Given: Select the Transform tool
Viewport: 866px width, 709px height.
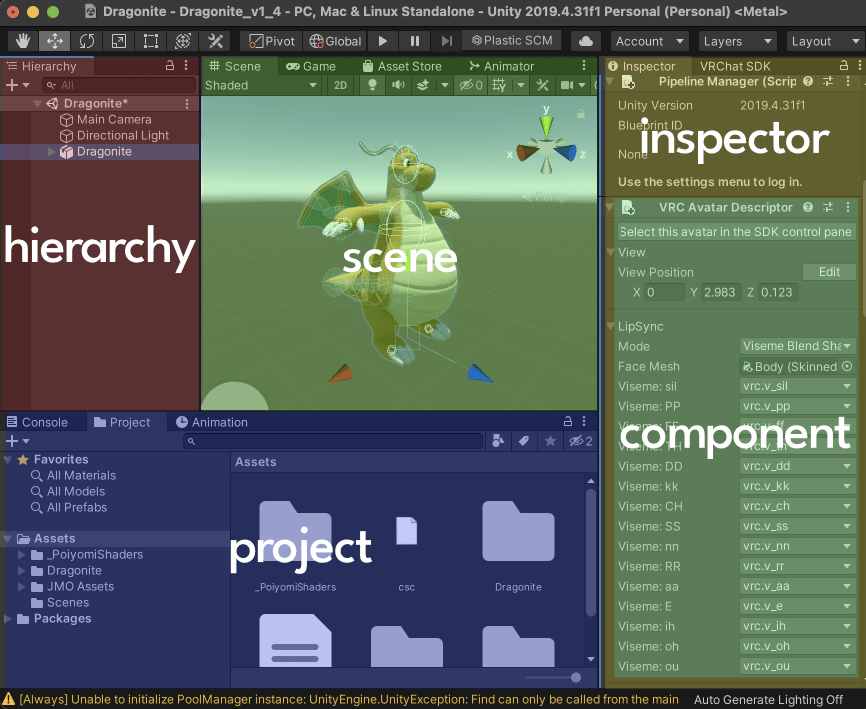Looking at the screenshot, I should point(183,41).
